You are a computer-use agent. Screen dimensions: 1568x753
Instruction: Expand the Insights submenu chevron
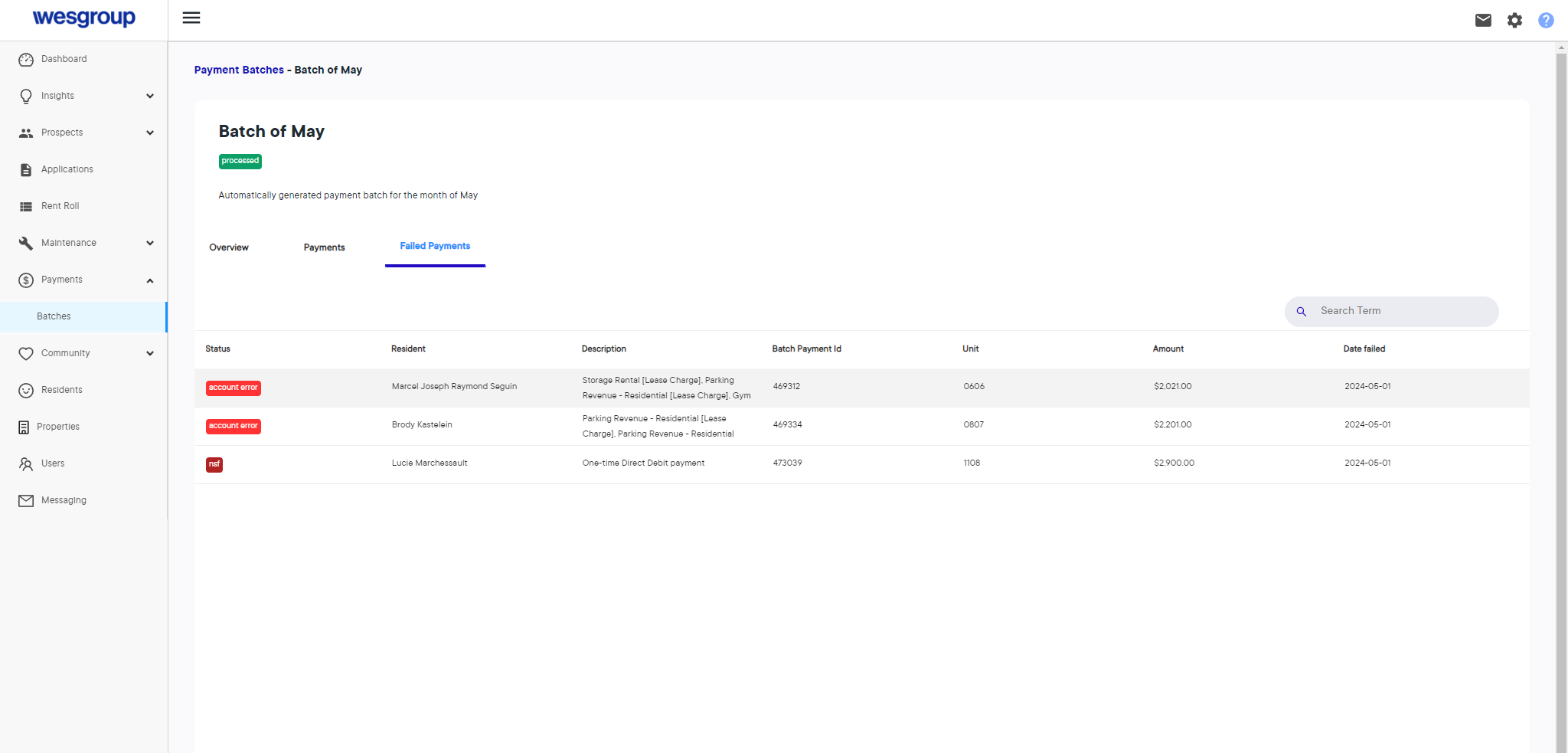[150, 97]
